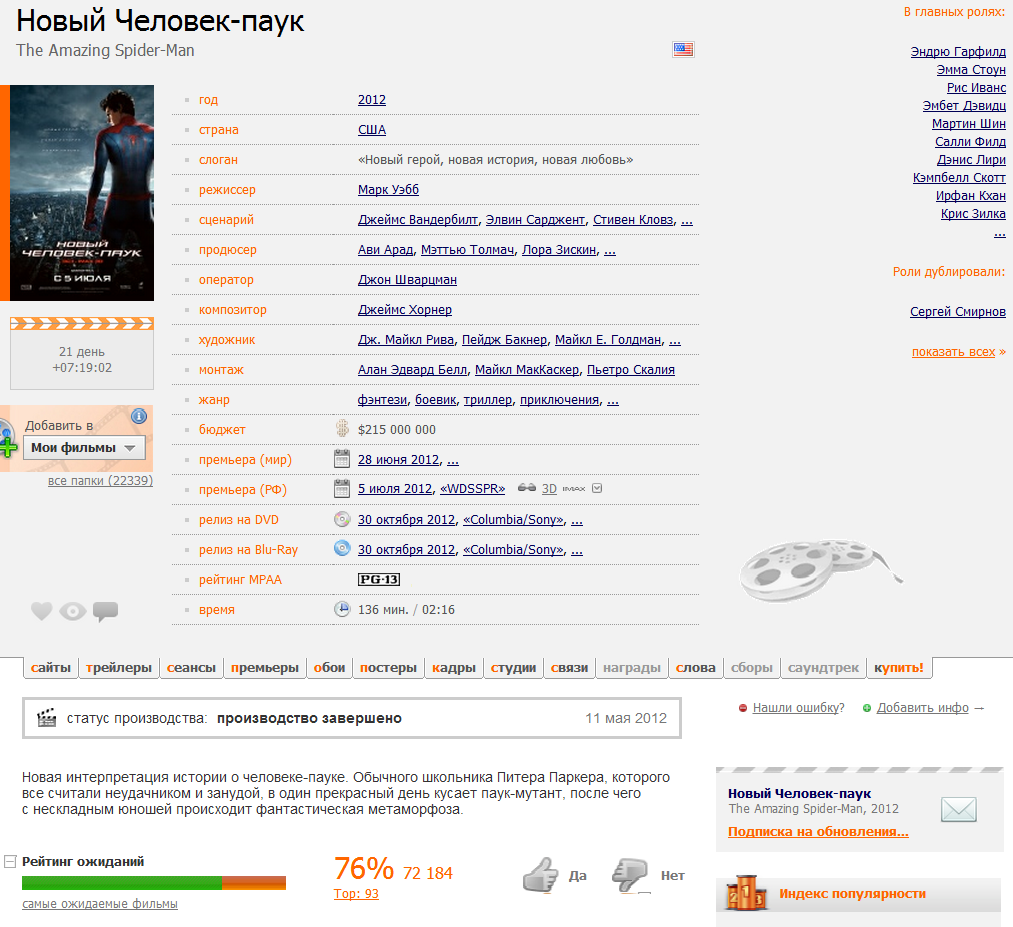Vote Да with thumbs up icon
This screenshot has width=1013, height=927.
[540, 875]
